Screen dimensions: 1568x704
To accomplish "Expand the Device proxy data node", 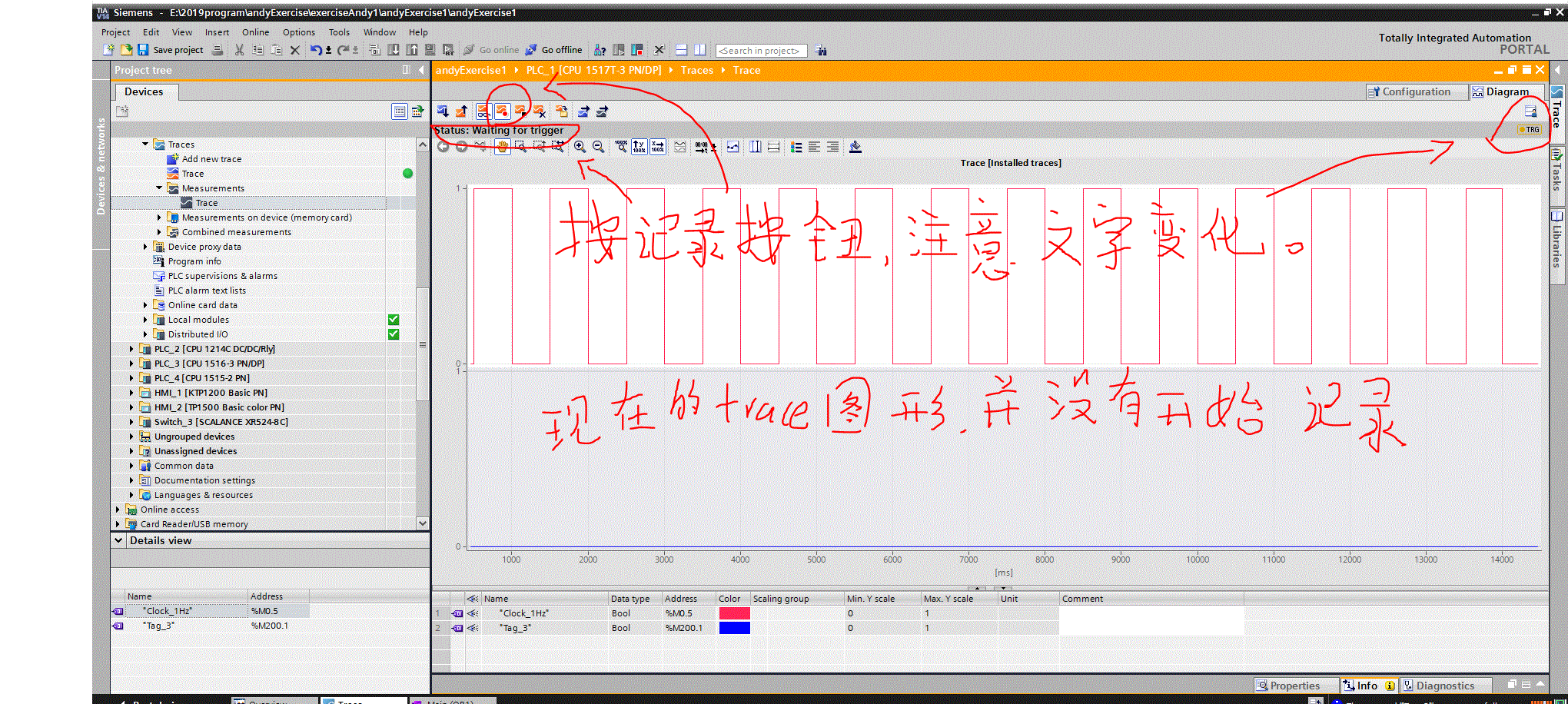I will click(x=145, y=247).
